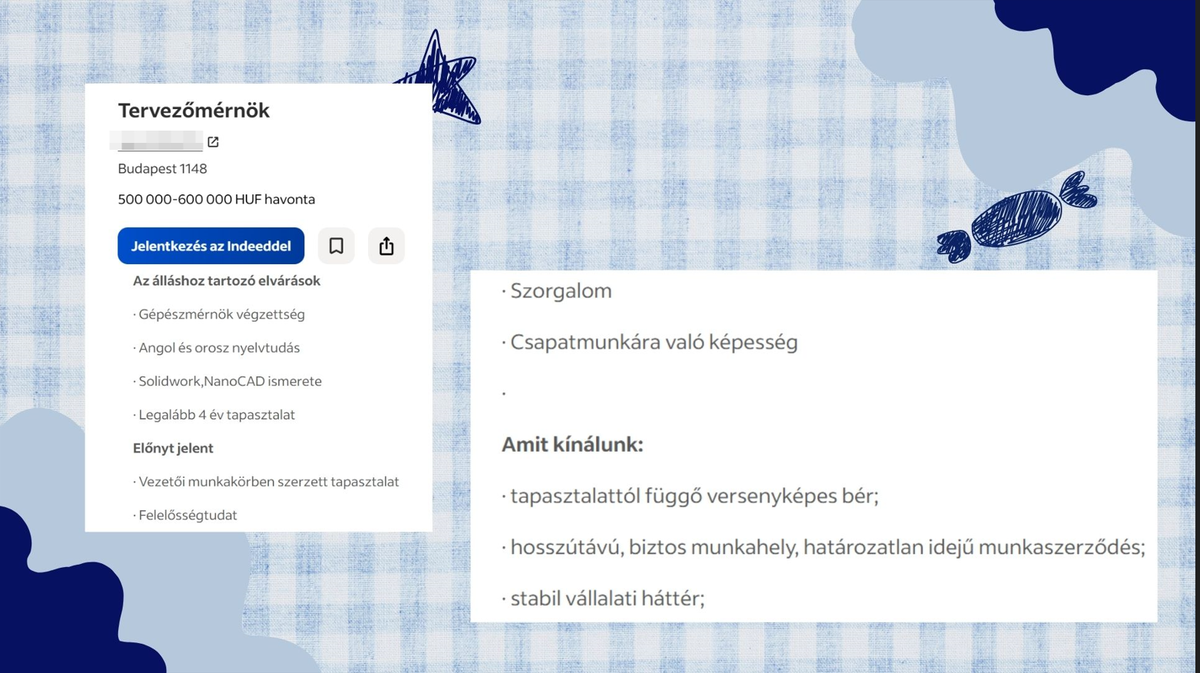Apply via Jelentkezés az Indeeddel button
1200x673 pixels.
click(x=211, y=246)
